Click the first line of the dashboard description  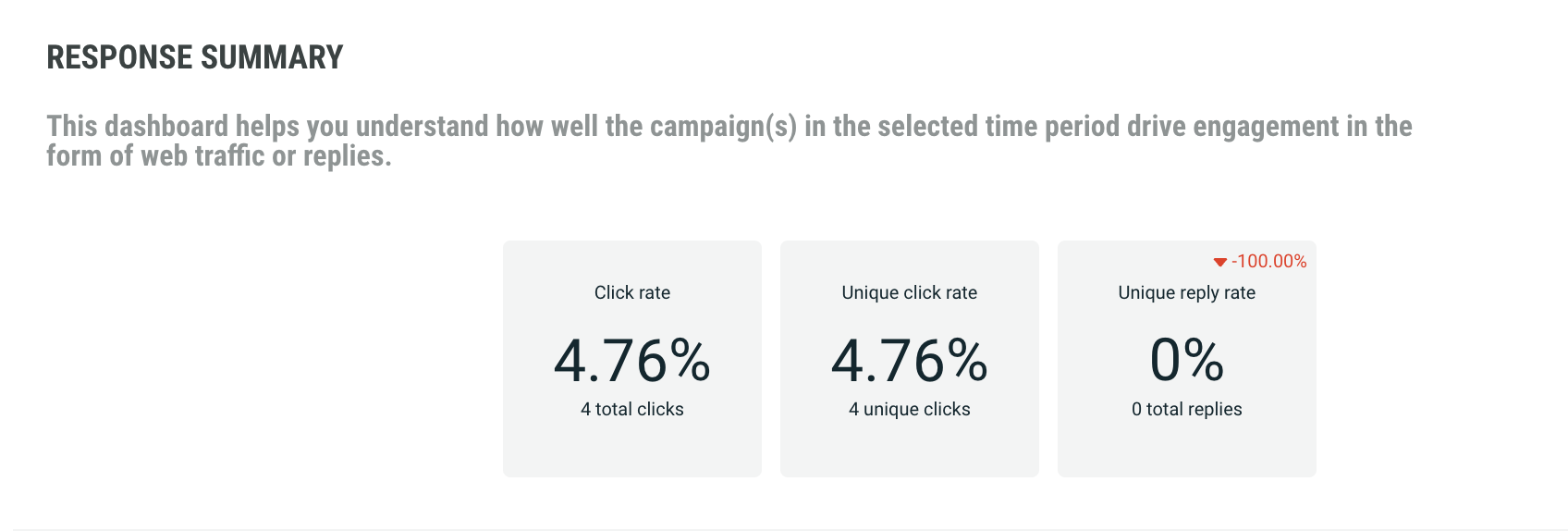729,127
